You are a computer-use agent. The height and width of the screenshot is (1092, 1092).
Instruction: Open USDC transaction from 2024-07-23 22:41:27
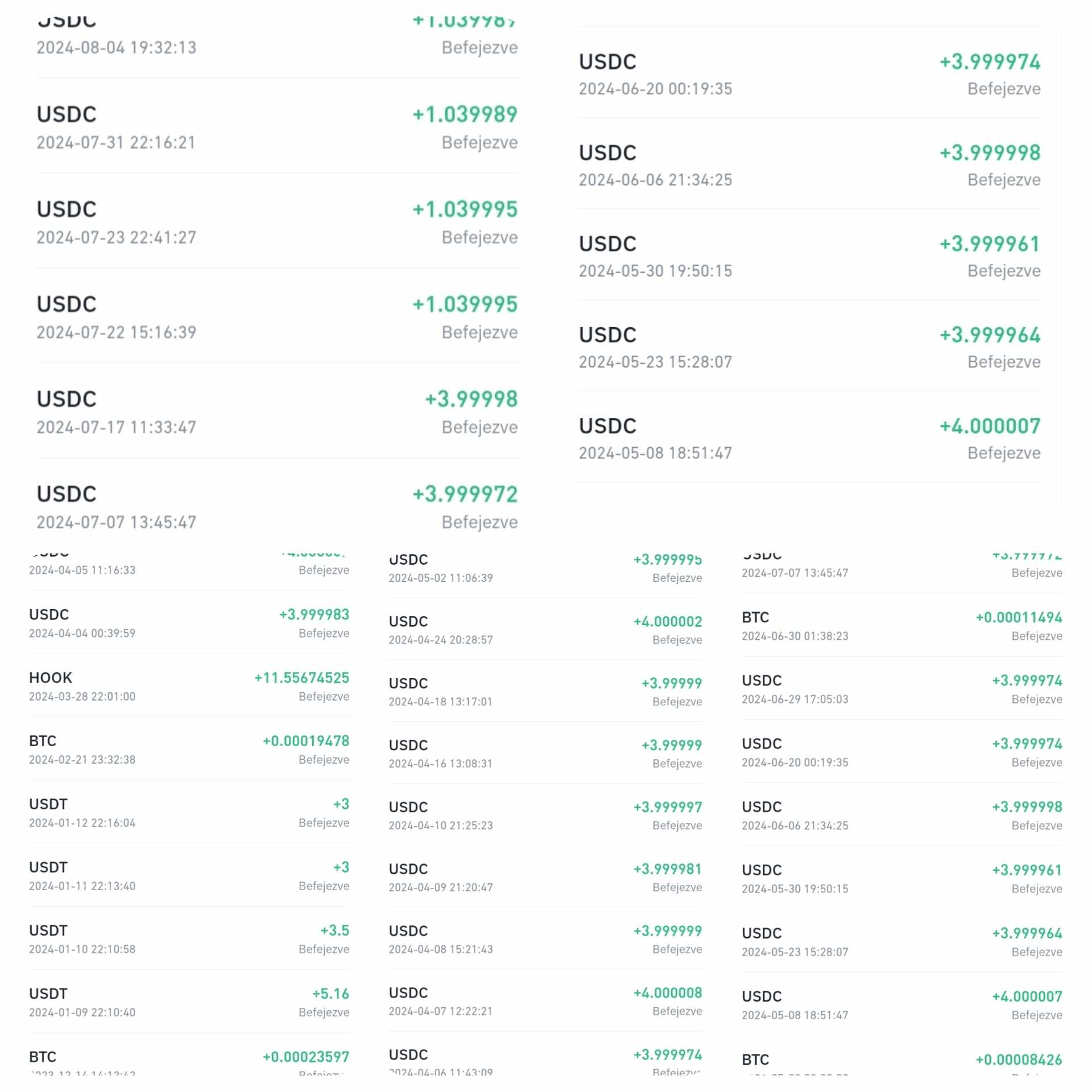point(277,221)
